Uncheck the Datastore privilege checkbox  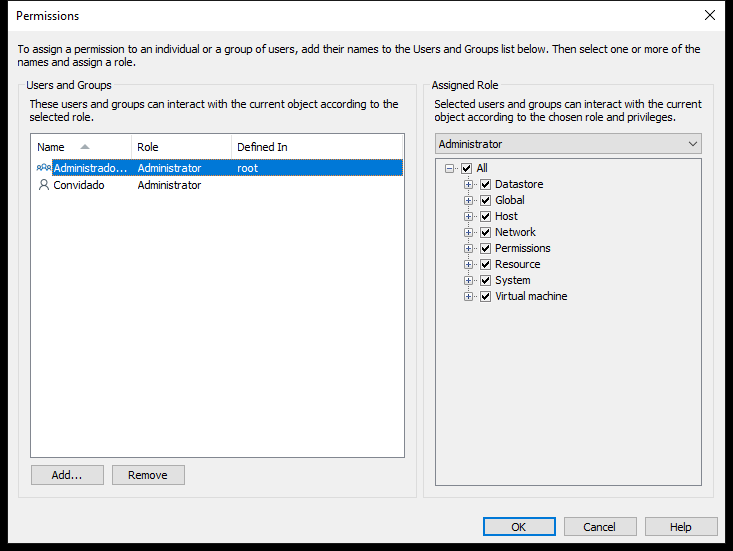[486, 184]
